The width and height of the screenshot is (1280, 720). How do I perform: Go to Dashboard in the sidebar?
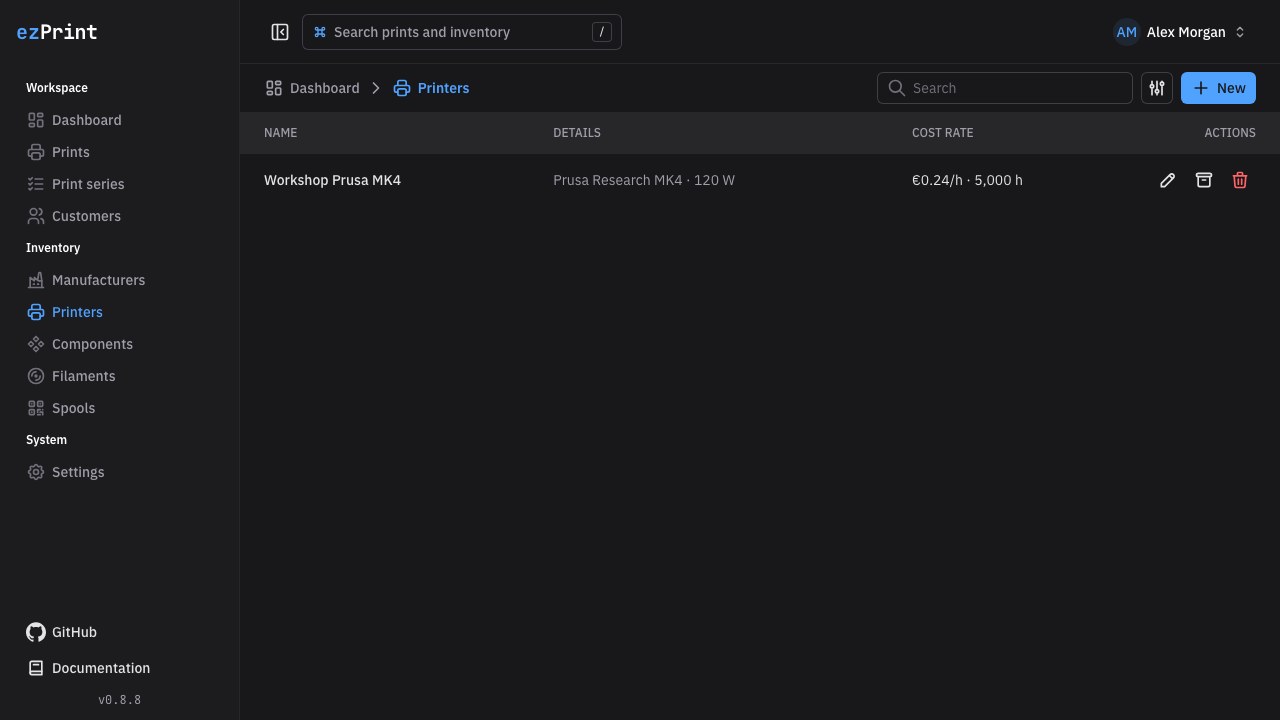tap(120, 120)
